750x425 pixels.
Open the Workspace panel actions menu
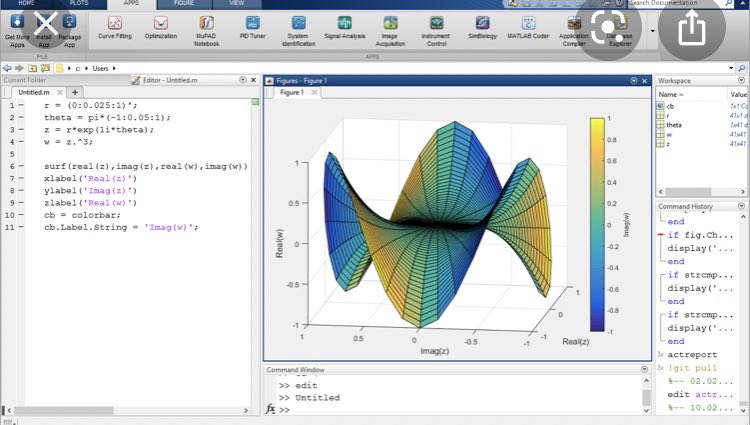(x=742, y=80)
